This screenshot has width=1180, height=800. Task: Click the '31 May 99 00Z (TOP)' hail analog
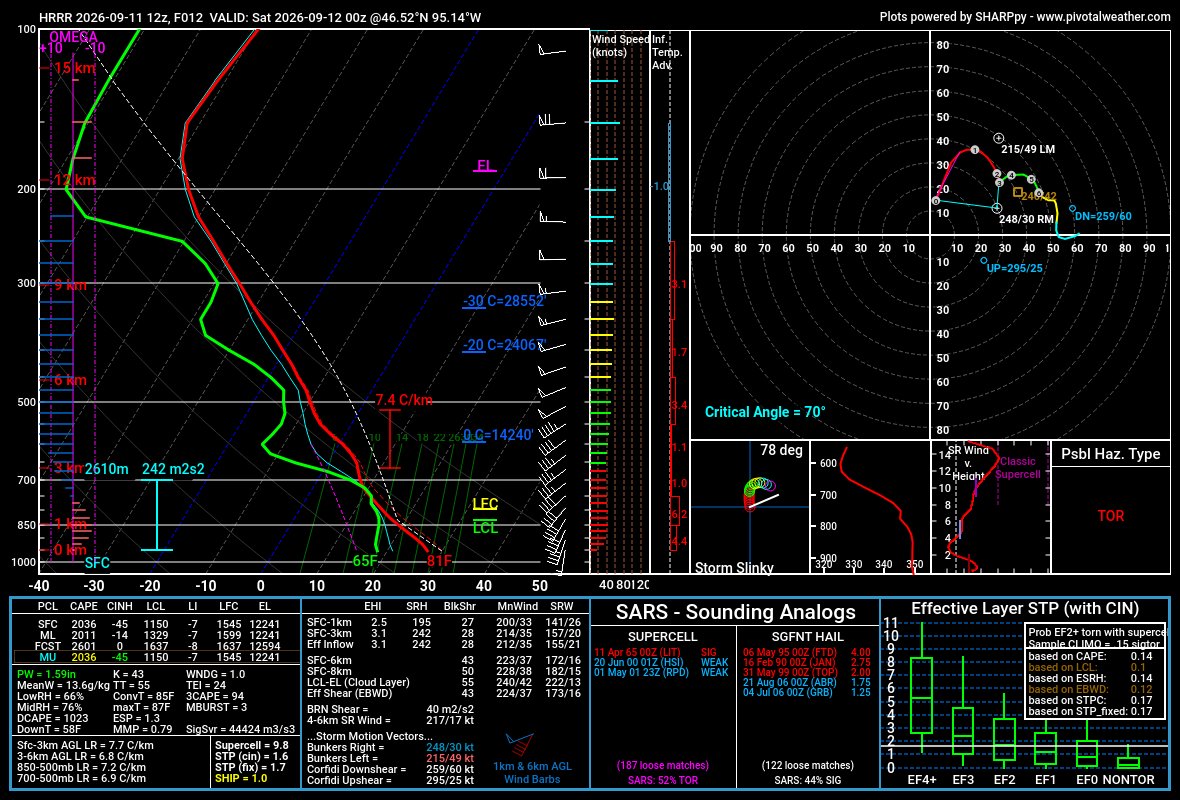pos(789,672)
